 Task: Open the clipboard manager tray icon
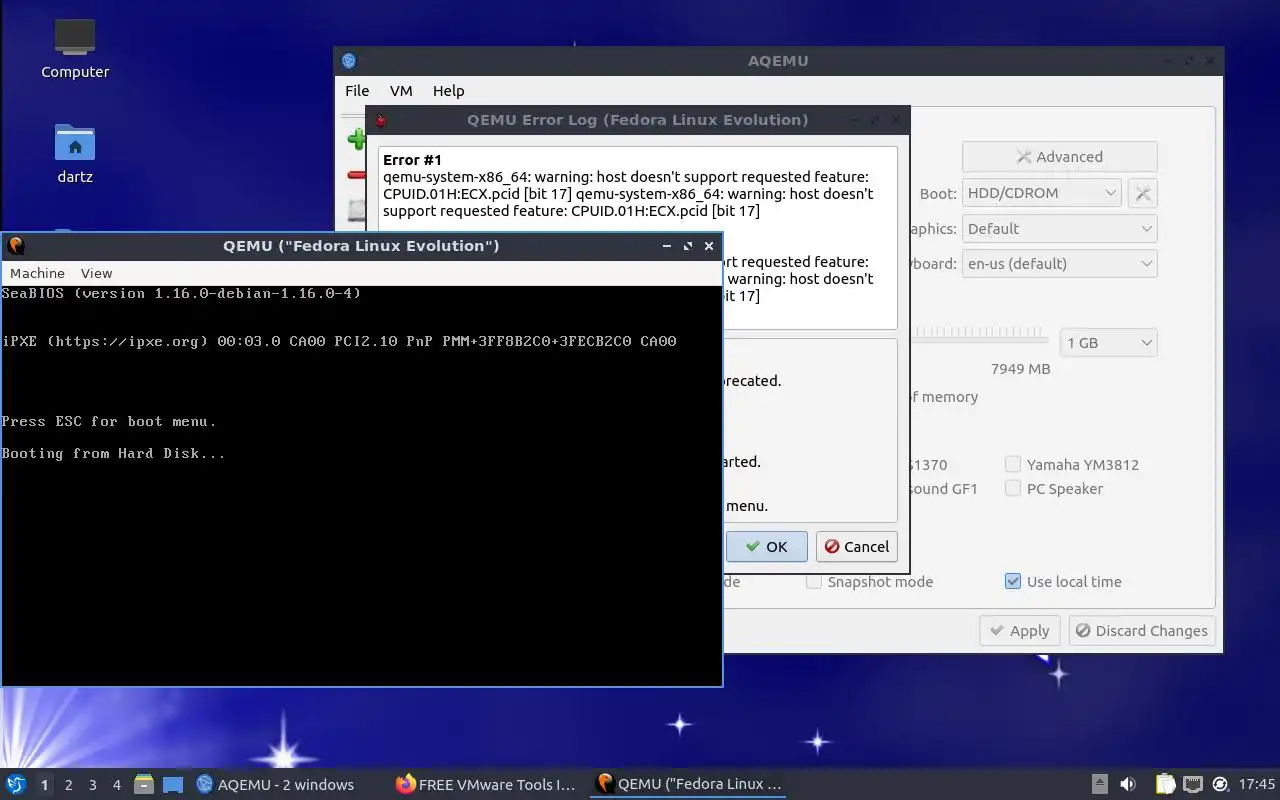point(1165,784)
